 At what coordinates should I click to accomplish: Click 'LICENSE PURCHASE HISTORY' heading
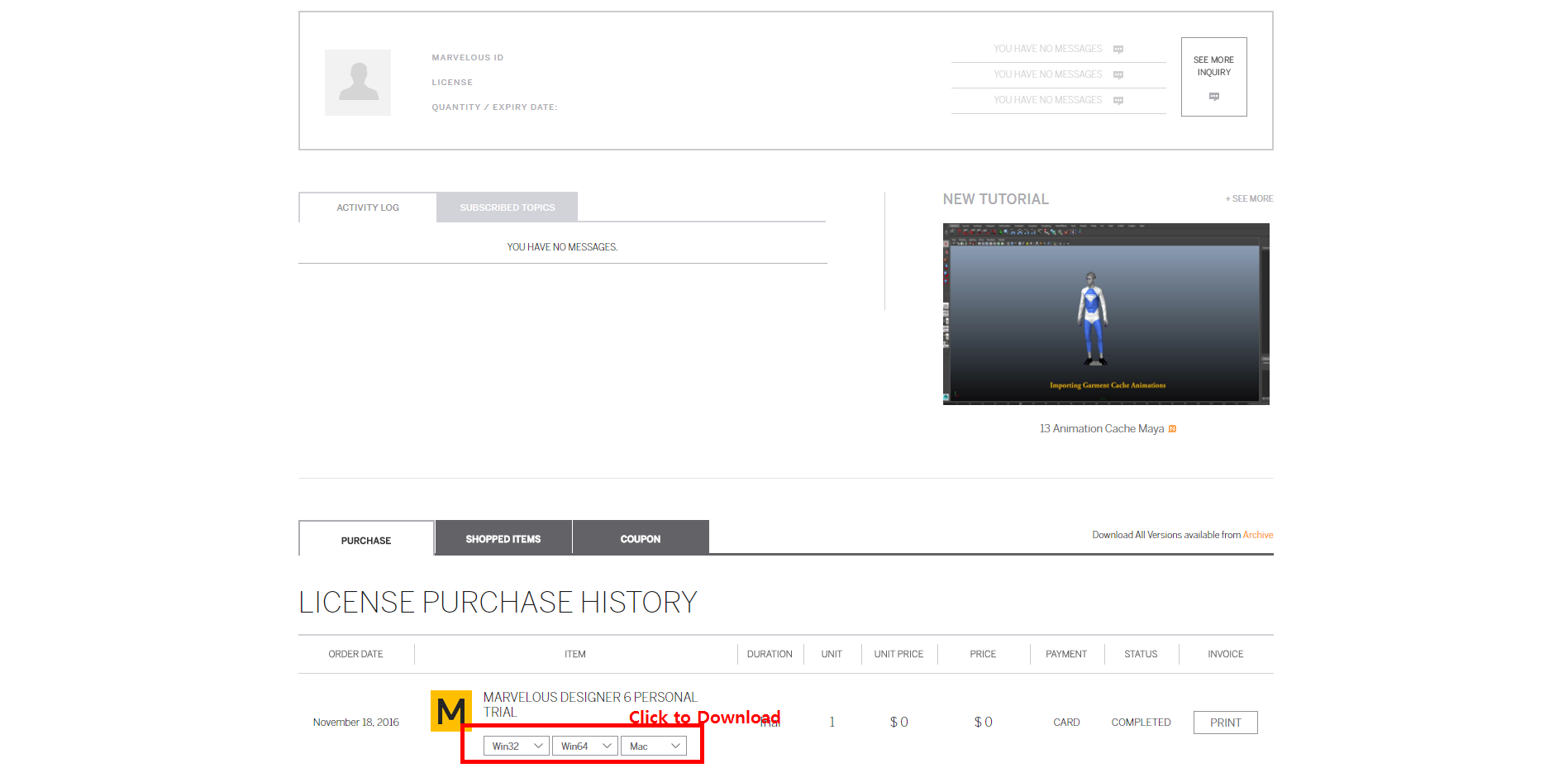click(x=498, y=602)
